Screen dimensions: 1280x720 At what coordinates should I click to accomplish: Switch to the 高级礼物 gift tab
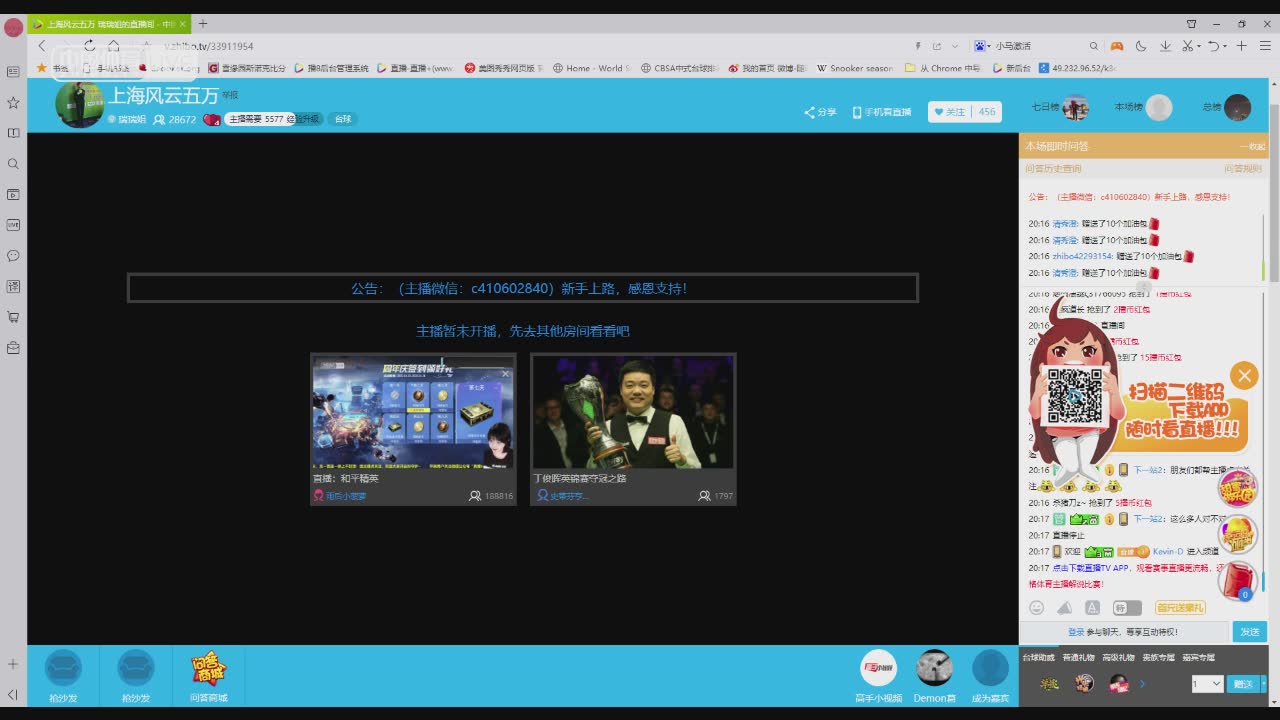1118,657
